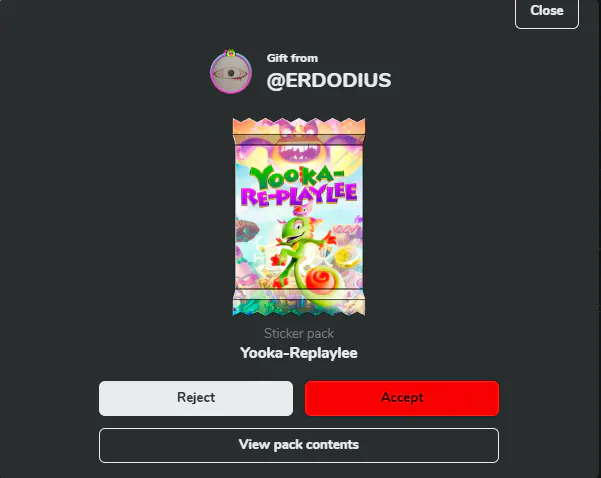601x478 pixels.
Task: Click the crimped bottom edge of the pack
Action: [x=299, y=307]
